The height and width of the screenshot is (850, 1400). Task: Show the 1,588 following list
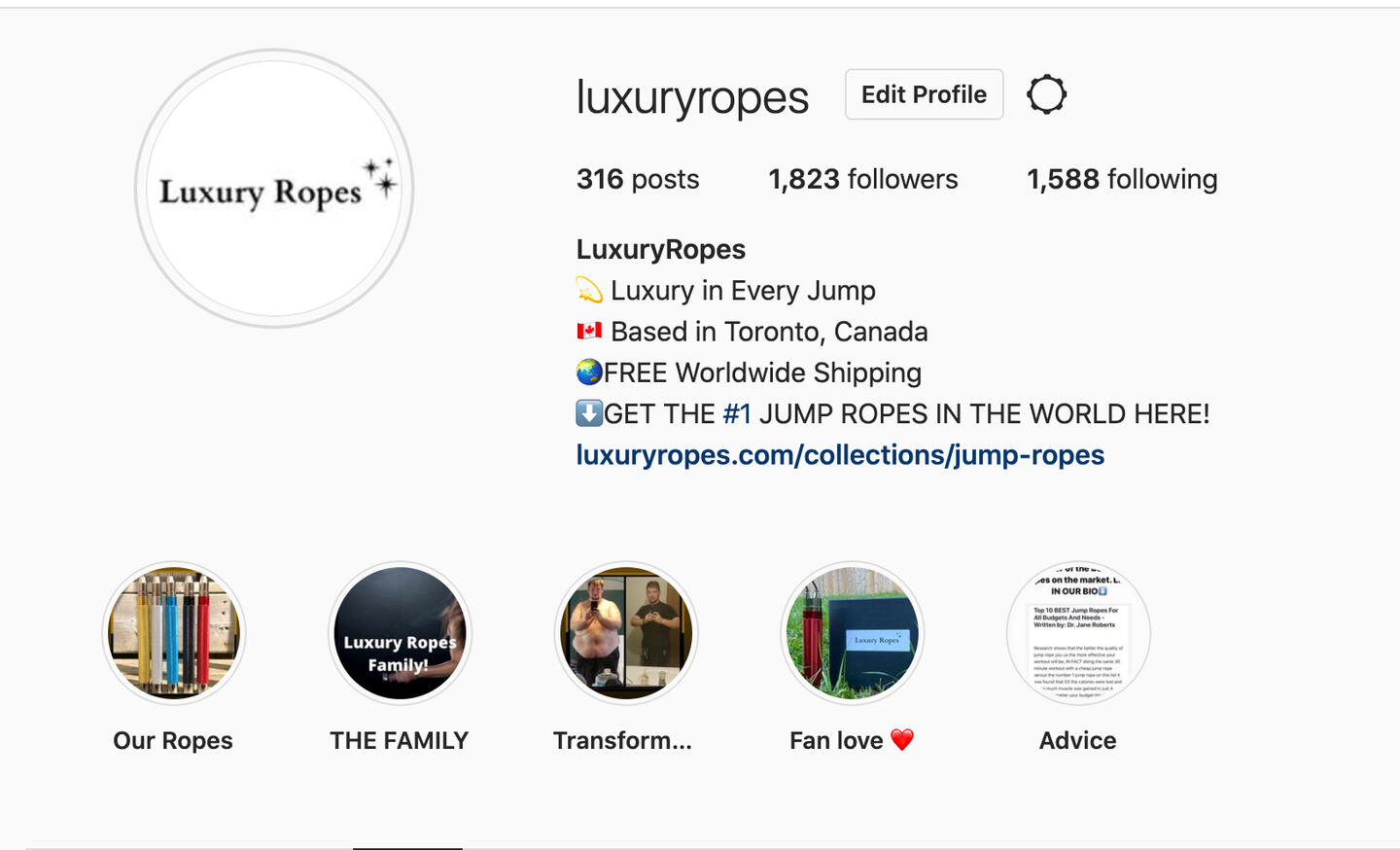click(1122, 179)
